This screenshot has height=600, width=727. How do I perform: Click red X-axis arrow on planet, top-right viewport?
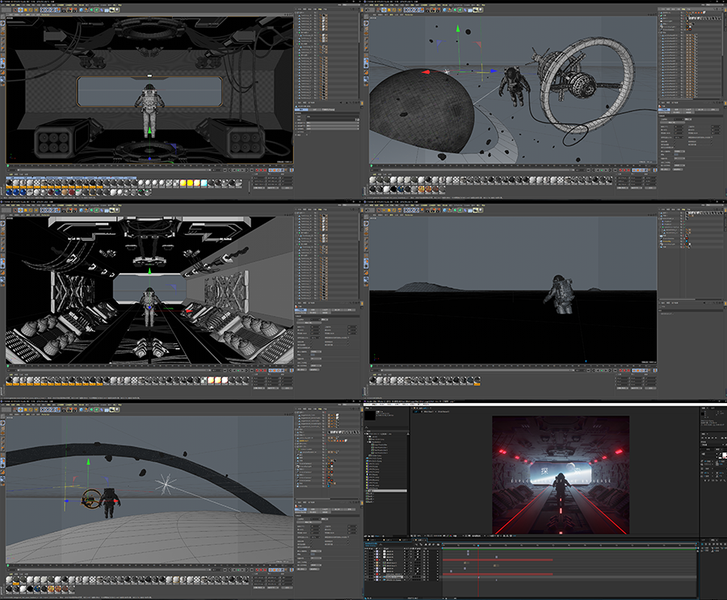pos(425,72)
